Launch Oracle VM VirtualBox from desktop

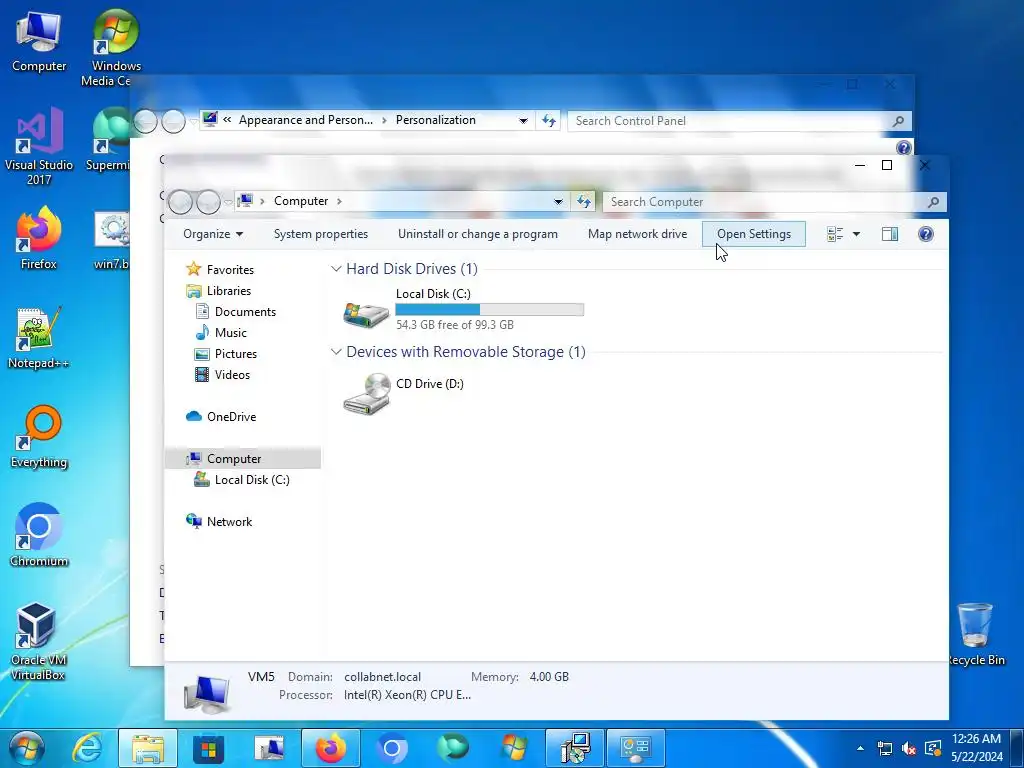pyautogui.click(x=37, y=641)
